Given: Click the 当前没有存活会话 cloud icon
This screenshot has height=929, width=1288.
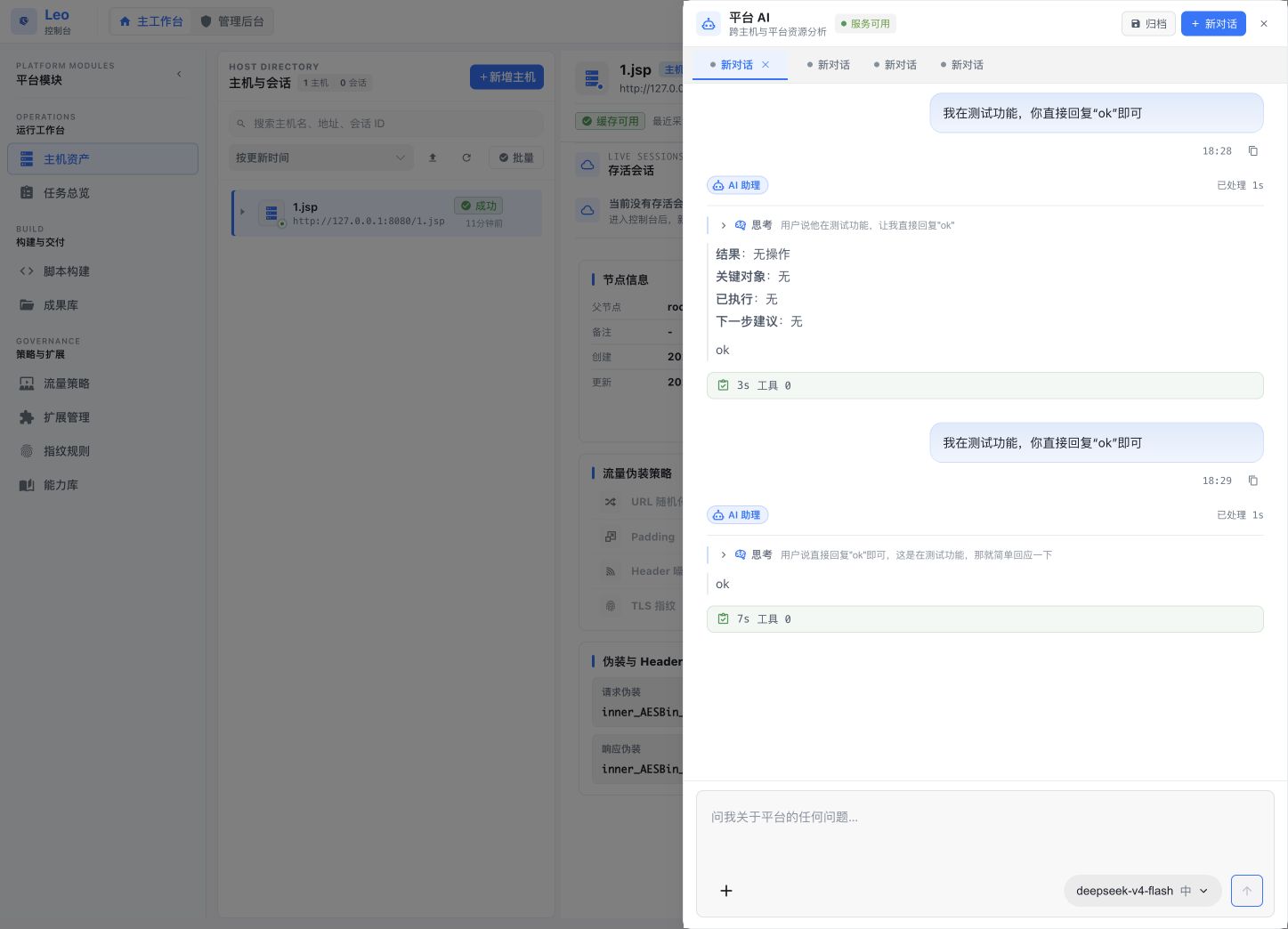Looking at the screenshot, I should (587, 211).
